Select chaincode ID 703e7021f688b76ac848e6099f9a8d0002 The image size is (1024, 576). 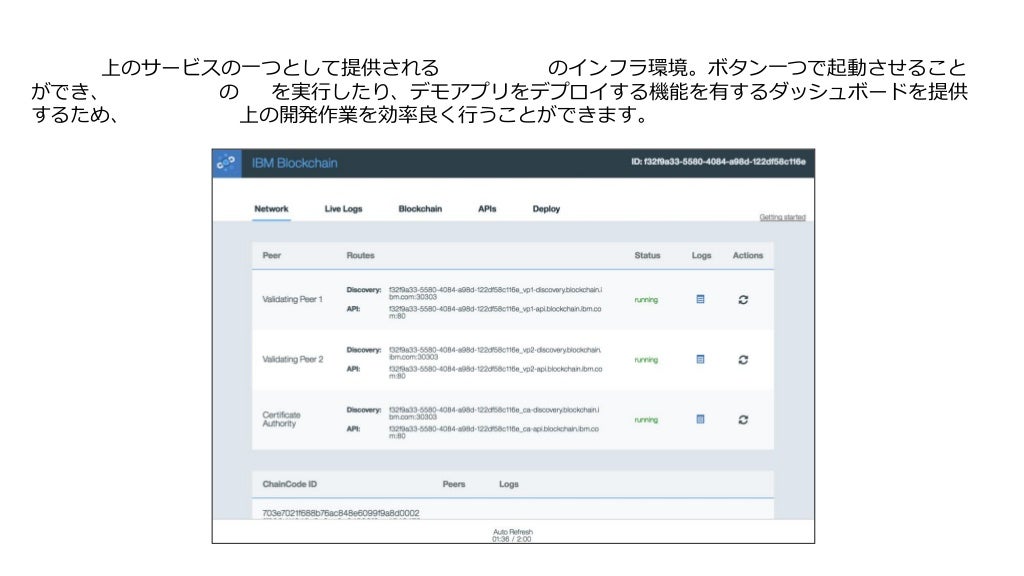[341, 513]
